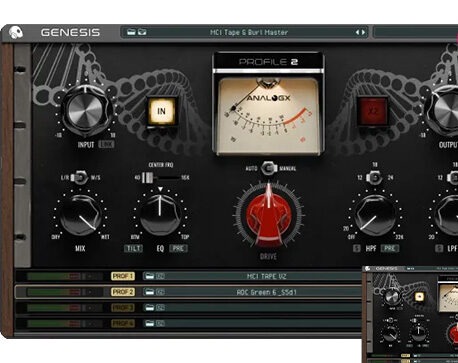Flip the AUTO/MANUAL drive switch
Viewport: 458px width, 363px height.
click(269, 168)
